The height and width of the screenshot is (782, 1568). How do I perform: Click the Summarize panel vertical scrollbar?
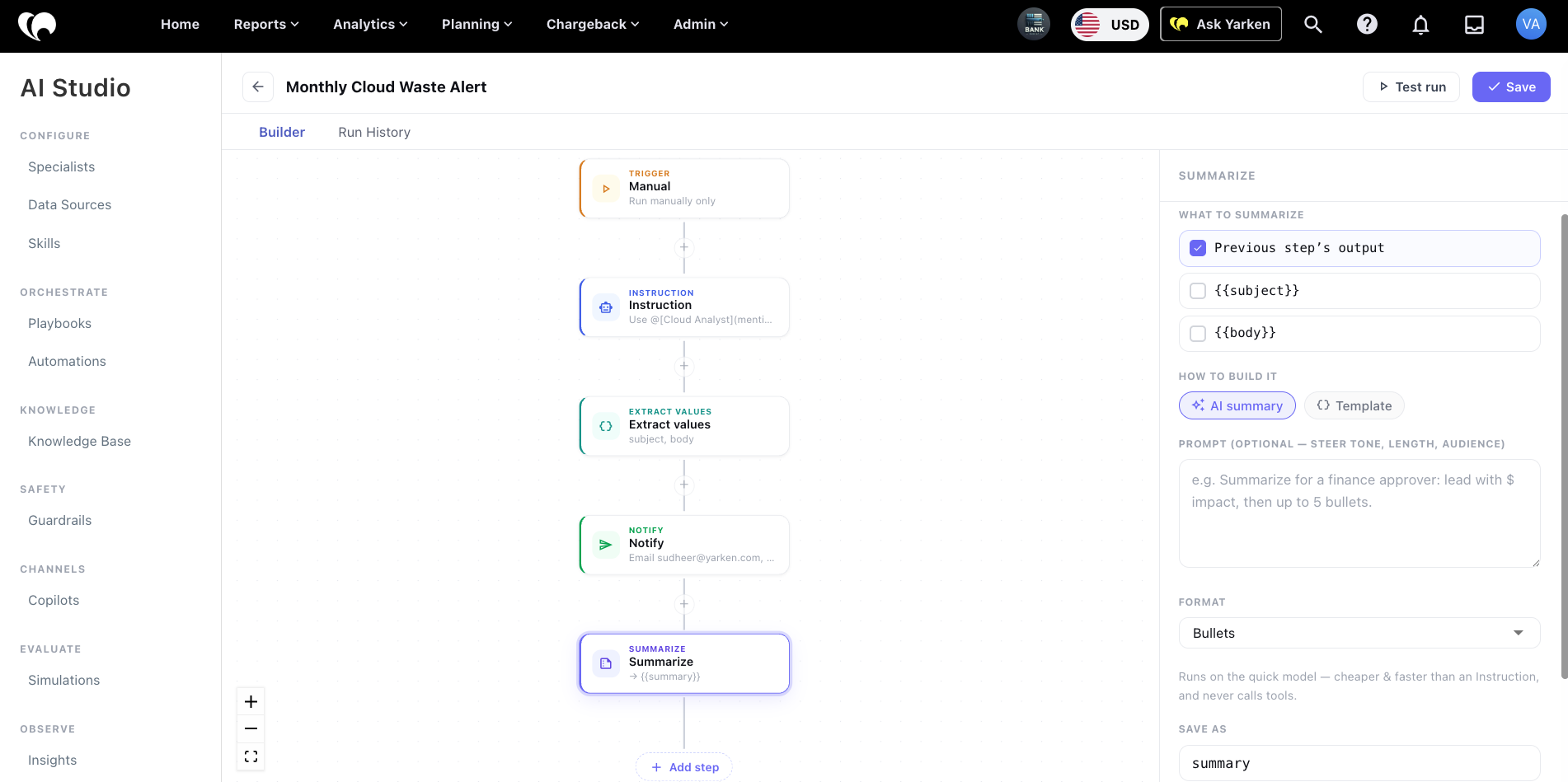pos(1564,446)
